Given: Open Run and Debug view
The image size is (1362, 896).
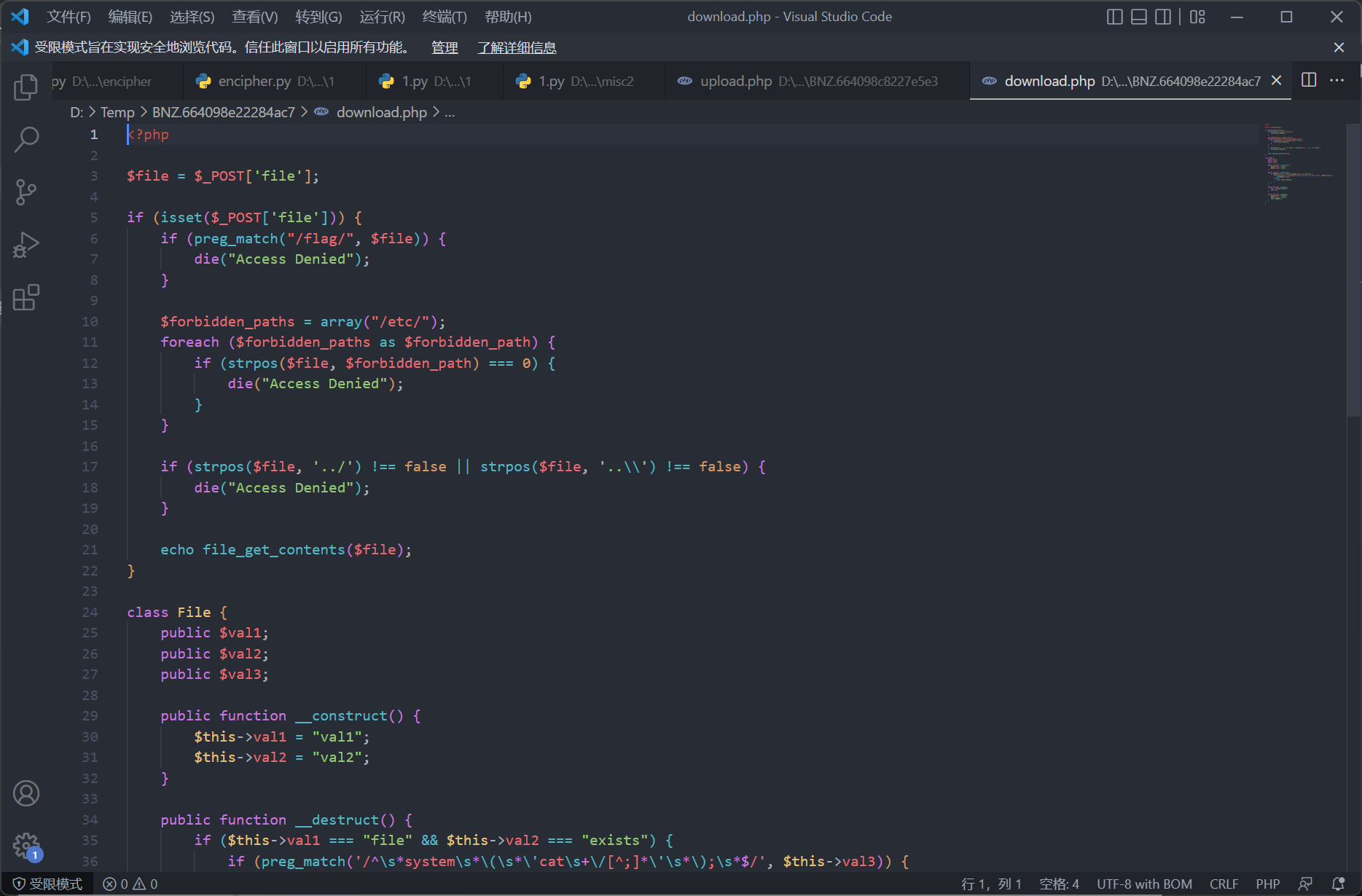Looking at the screenshot, I should (x=26, y=245).
